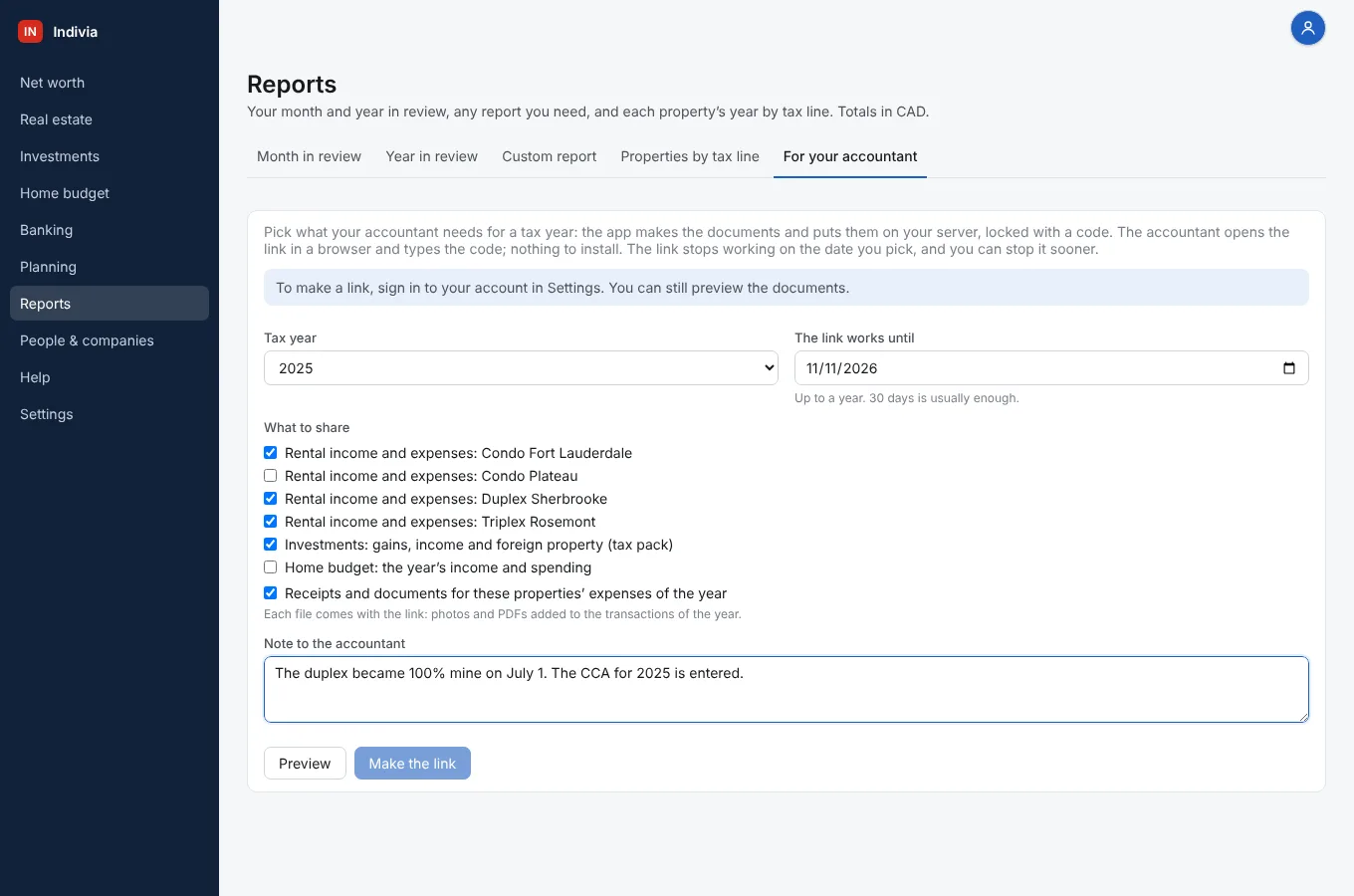
Task: Open Planning in sidebar
Action: pos(110,267)
